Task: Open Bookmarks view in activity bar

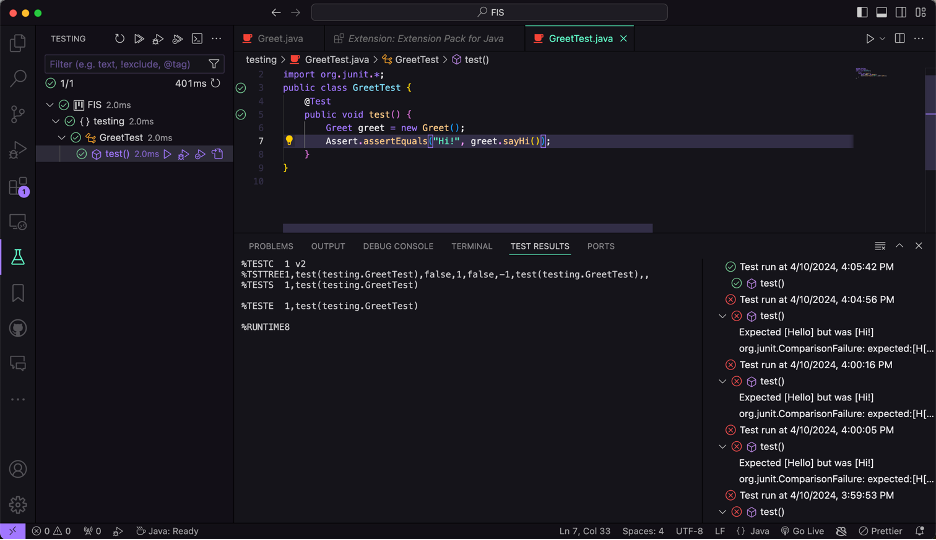Action: (x=18, y=293)
